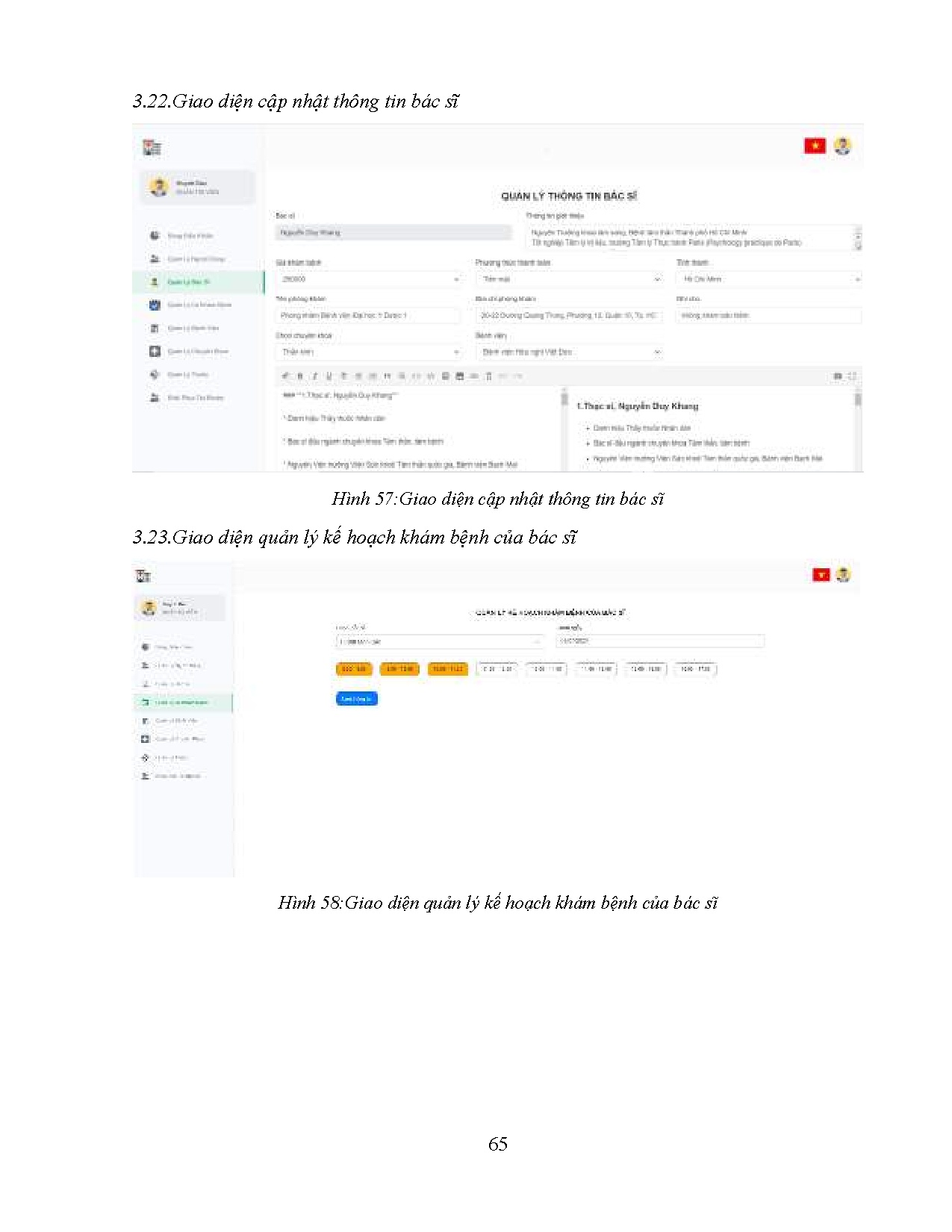The width and height of the screenshot is (952, 1232).
Task: Click header icon at start of editor toolbar
Action: coord(285,376)
